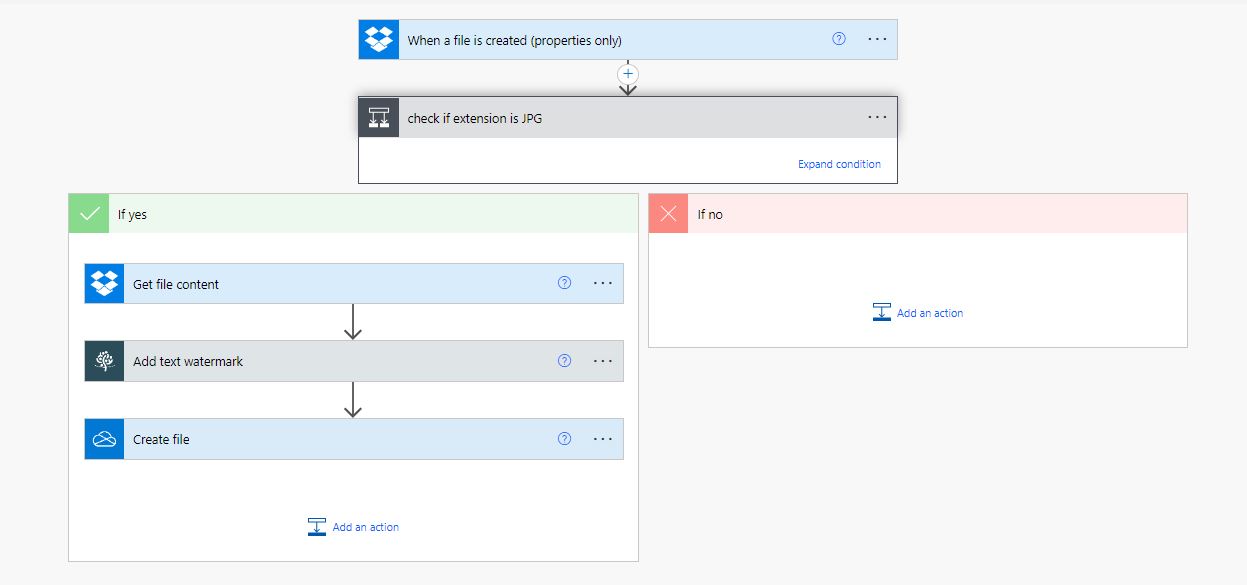
Task: Click the OneDrive icon on Create file
Action: 104,440
